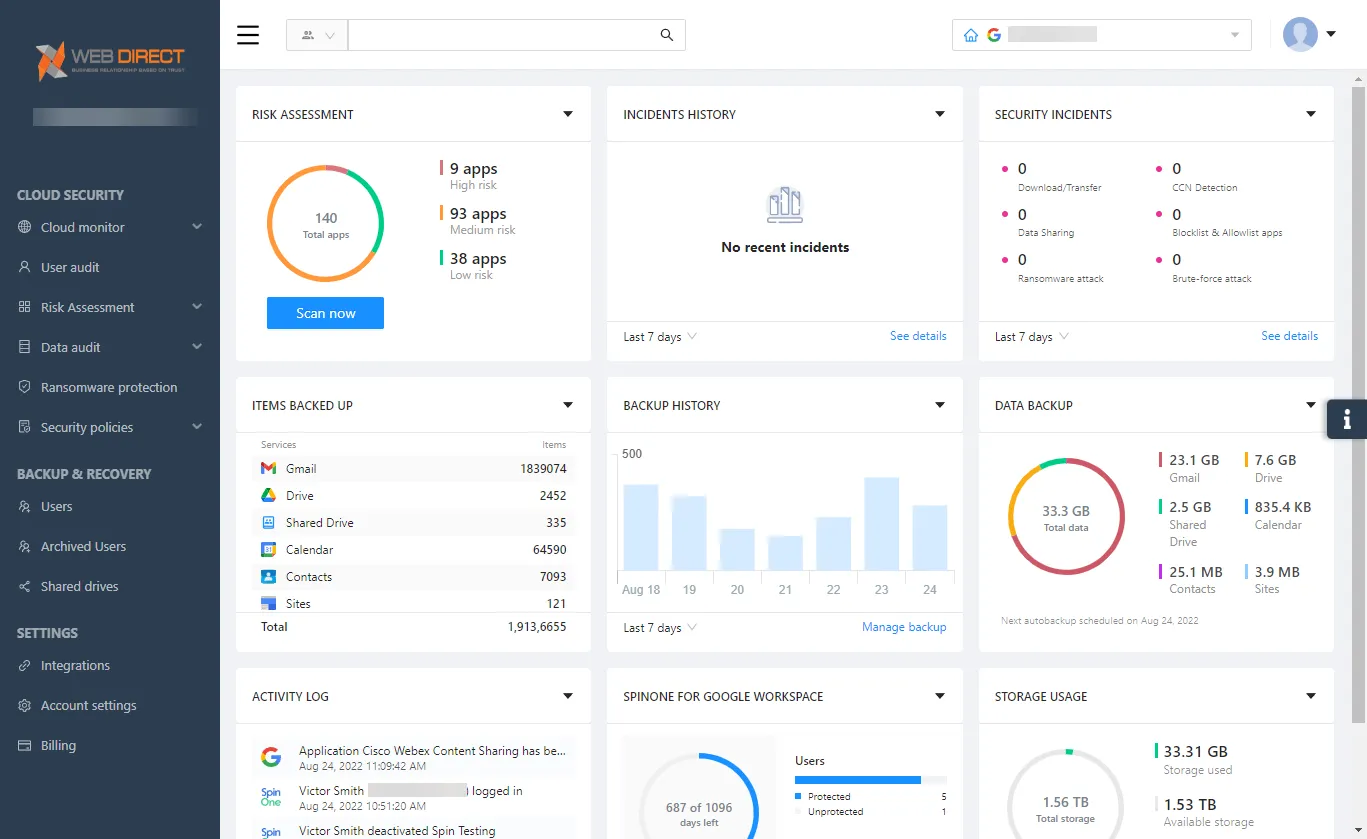
Task: Open Last 7 days dropdown in Security Incidents
Action: pos(1032,337)
